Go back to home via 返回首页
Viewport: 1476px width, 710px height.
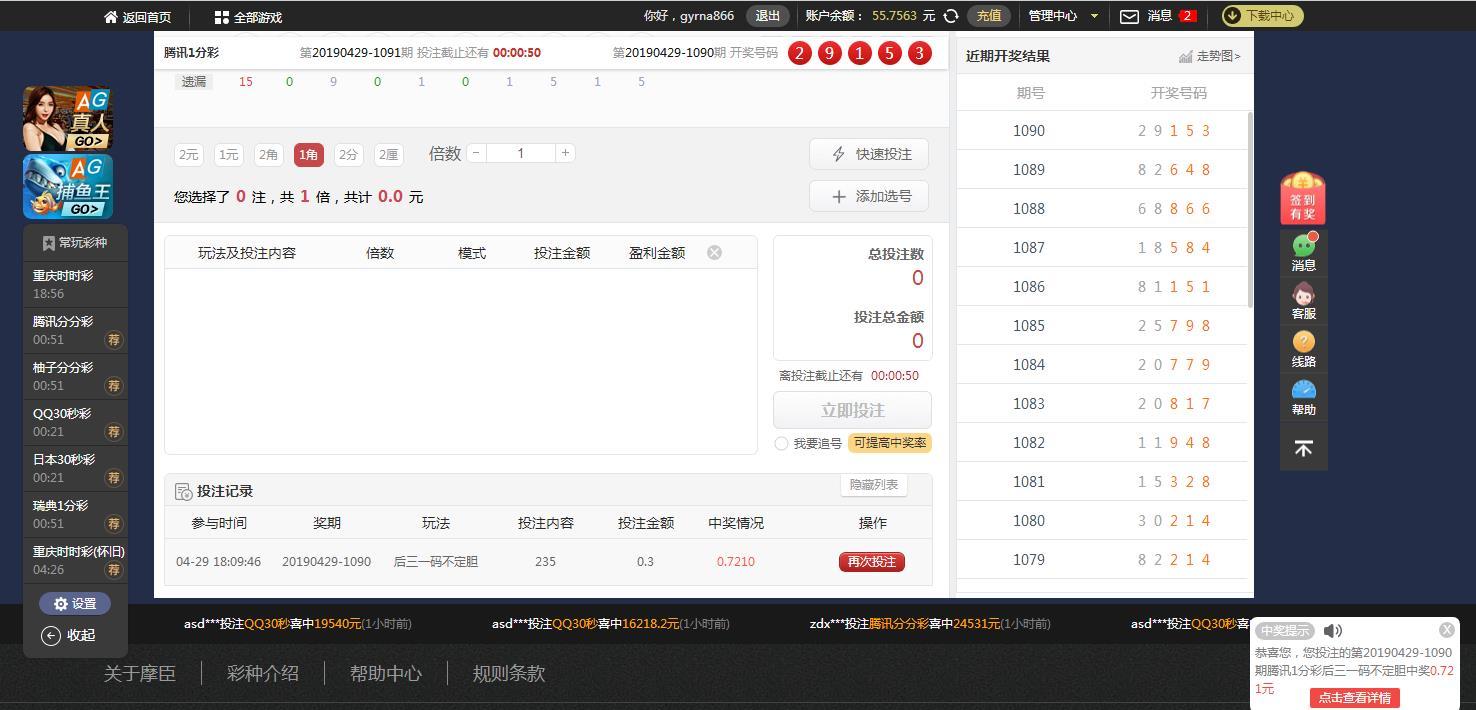coord(137,17)
